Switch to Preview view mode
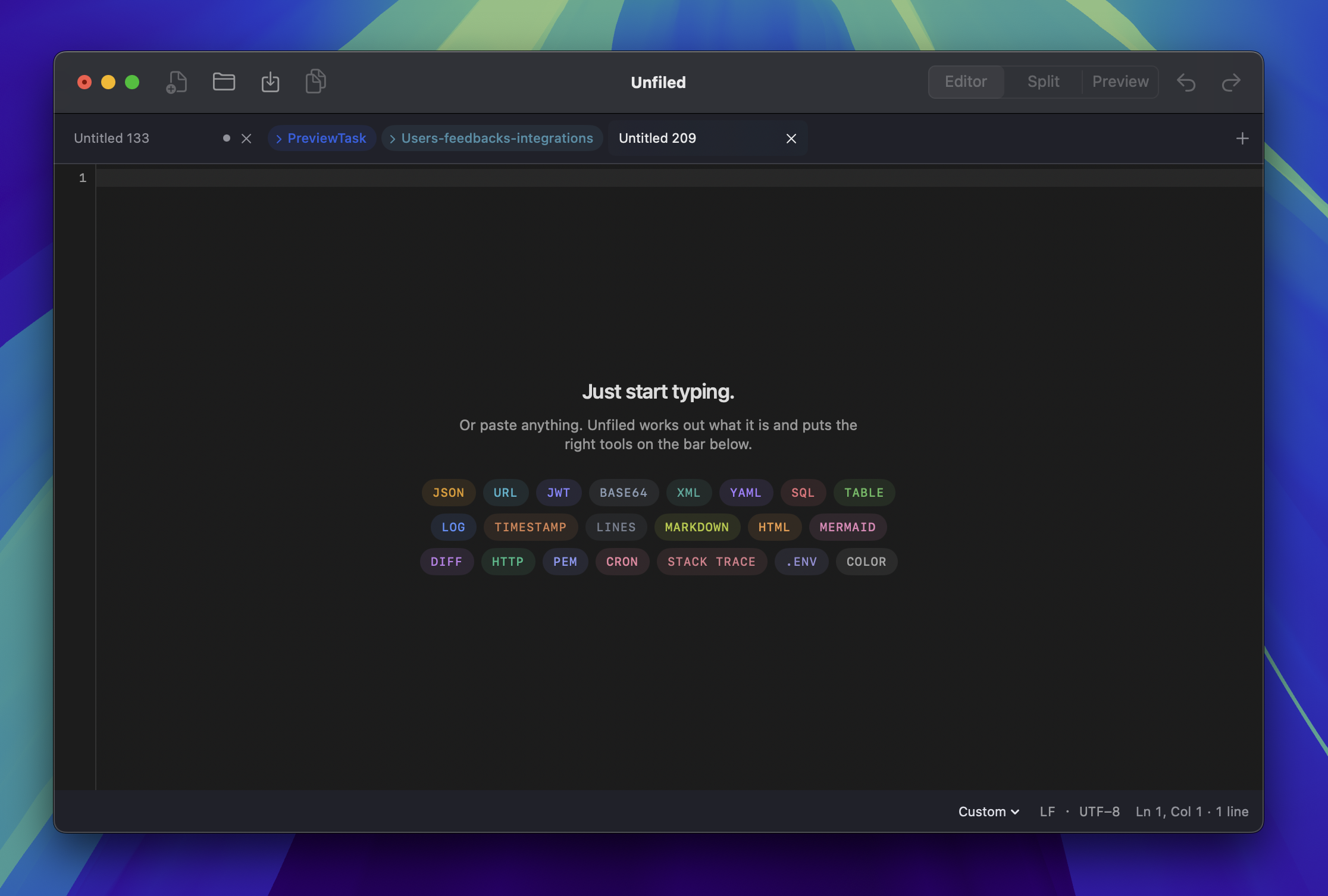 point(1120,82)
